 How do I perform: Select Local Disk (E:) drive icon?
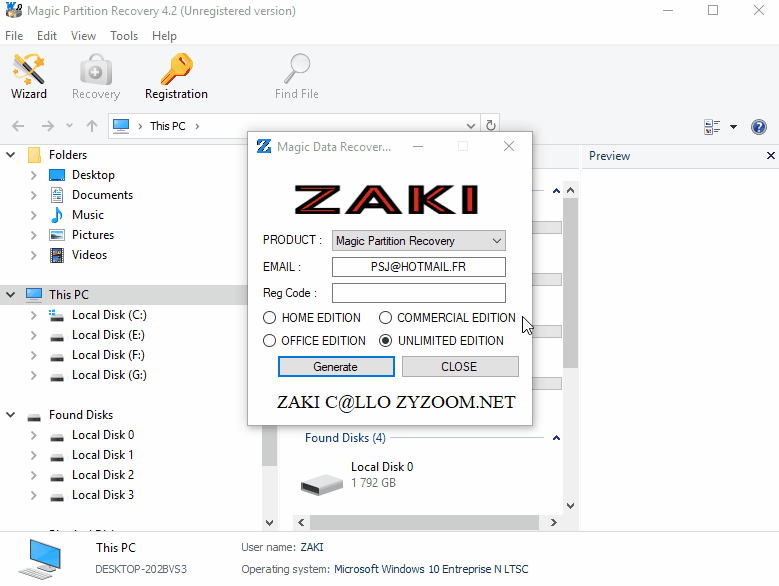click(x=57, y=337)
